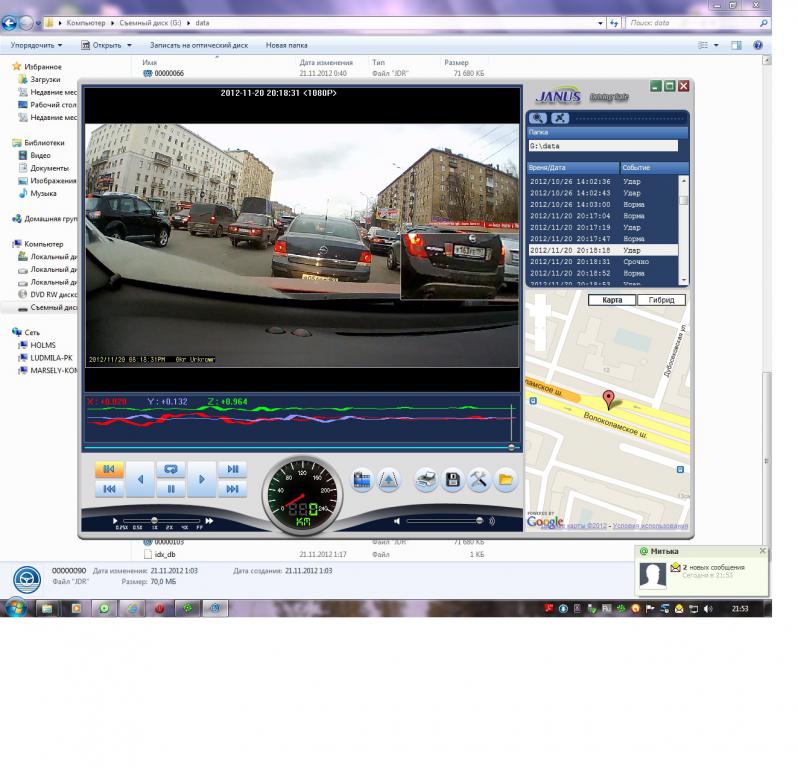This screenshot has height=768, width=798.
Task: Save the recording with floppy disk icon
Action: [452, 480]
